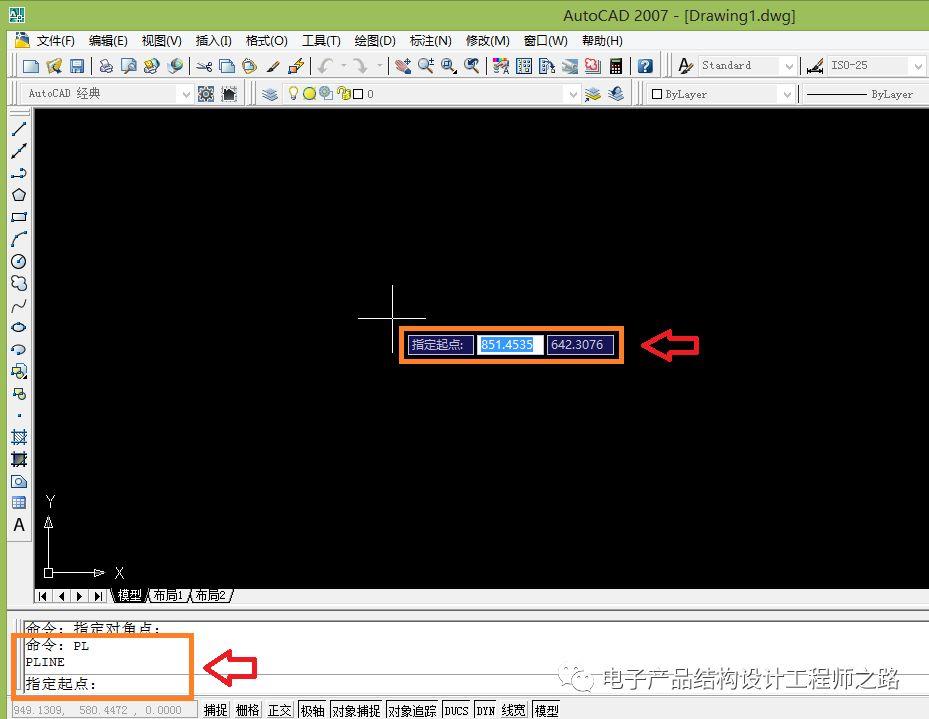
Task: Open the 修改(M) menu
Action: [x=488, y=41]
